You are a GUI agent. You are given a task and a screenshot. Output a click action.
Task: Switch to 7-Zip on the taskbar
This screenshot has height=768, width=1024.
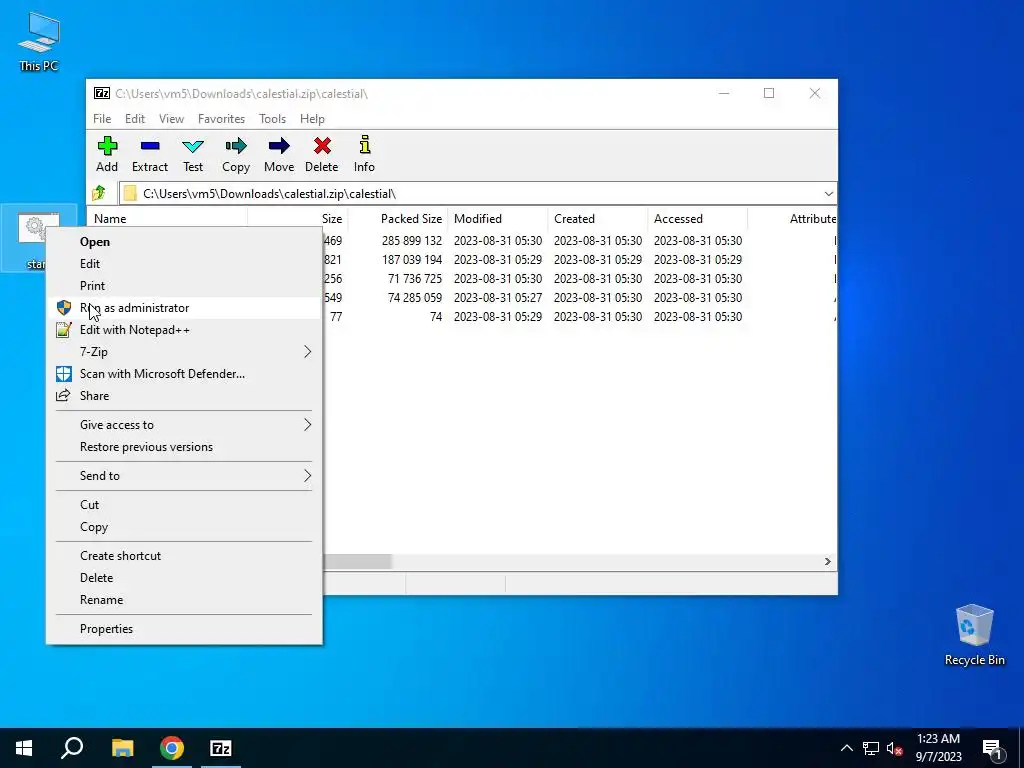point(221,748)
